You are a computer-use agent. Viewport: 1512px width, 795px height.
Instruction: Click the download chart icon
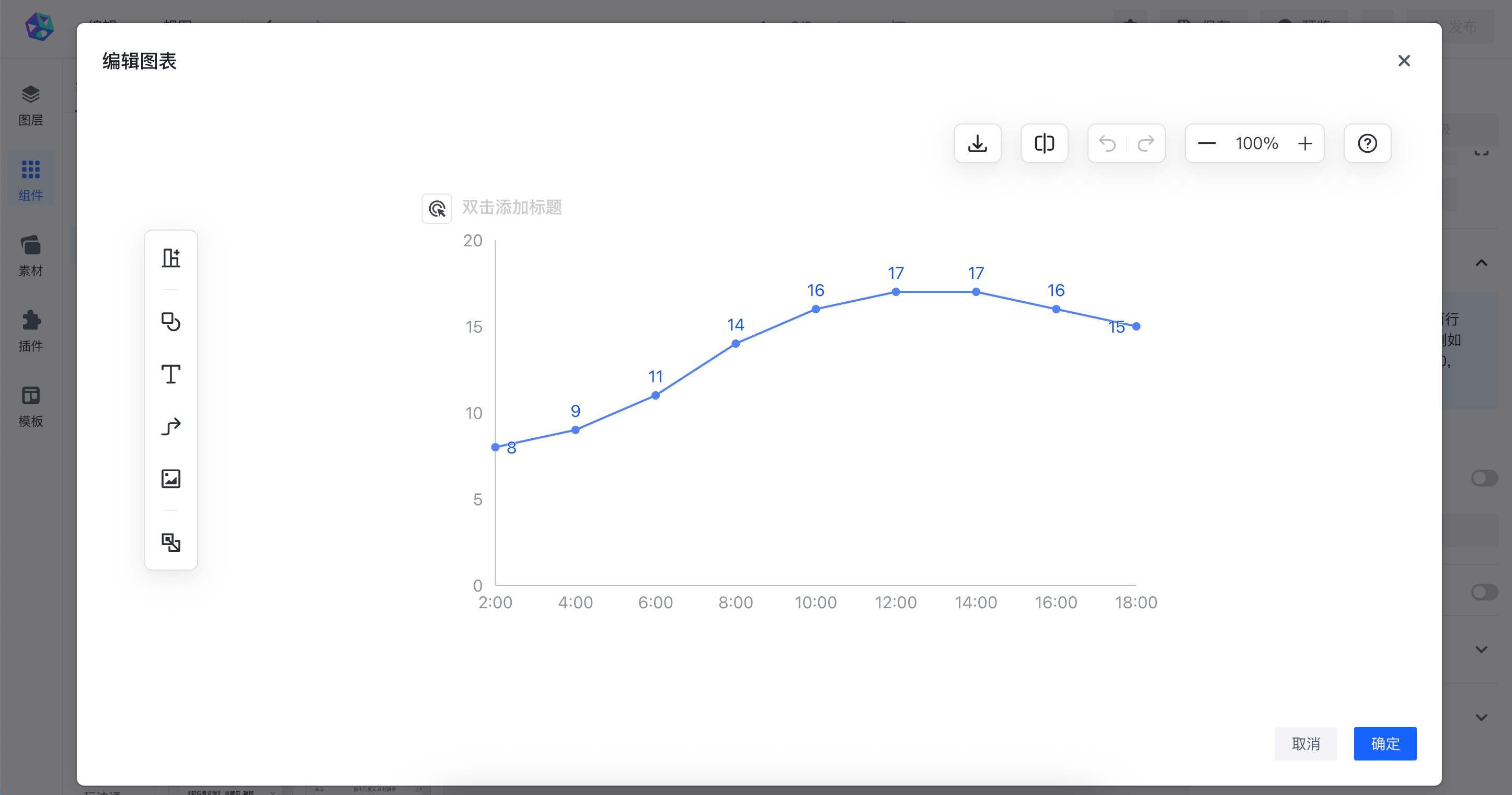tap(977, 143)
